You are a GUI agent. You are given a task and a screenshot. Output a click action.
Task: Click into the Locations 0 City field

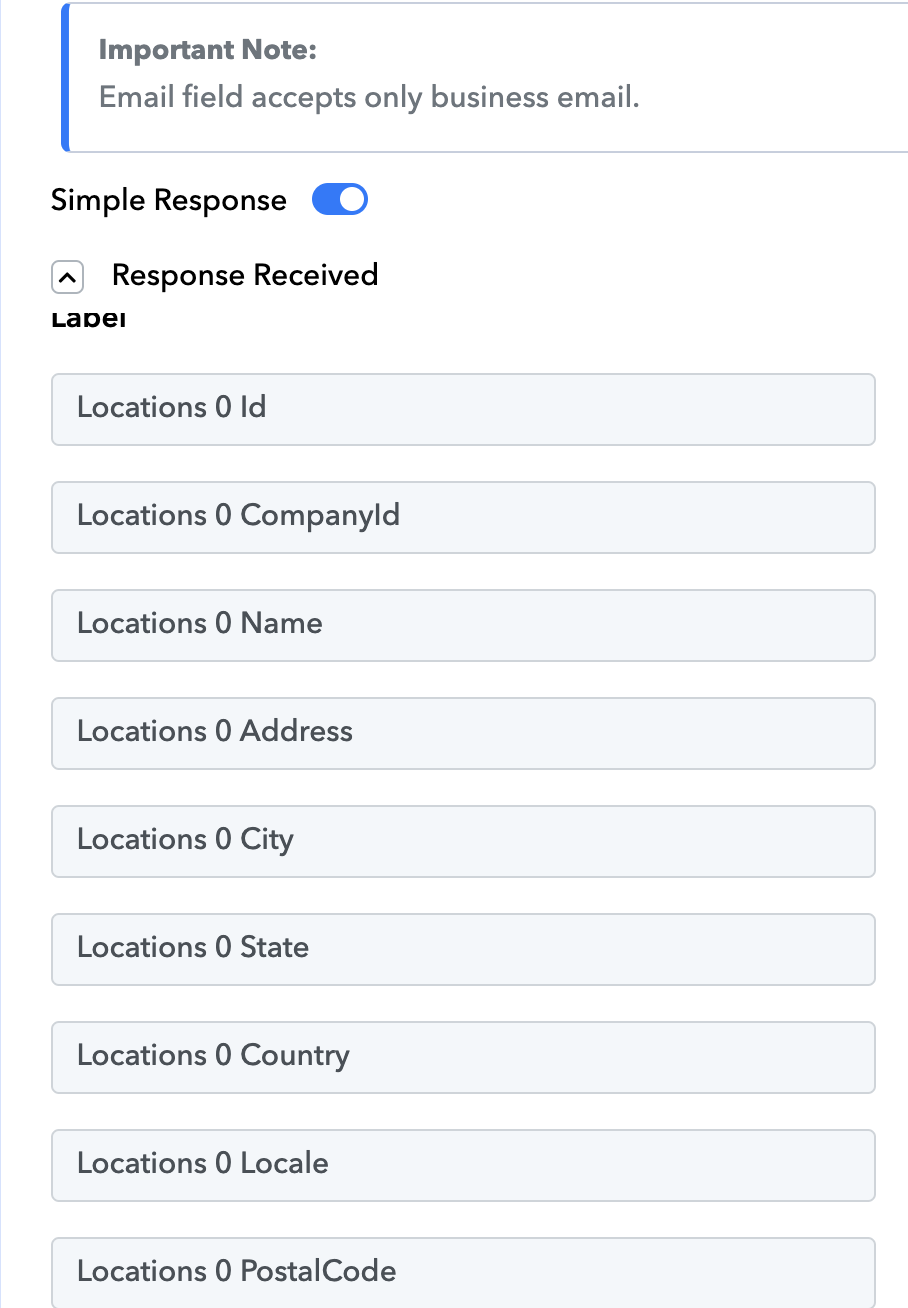coord(463,841)
